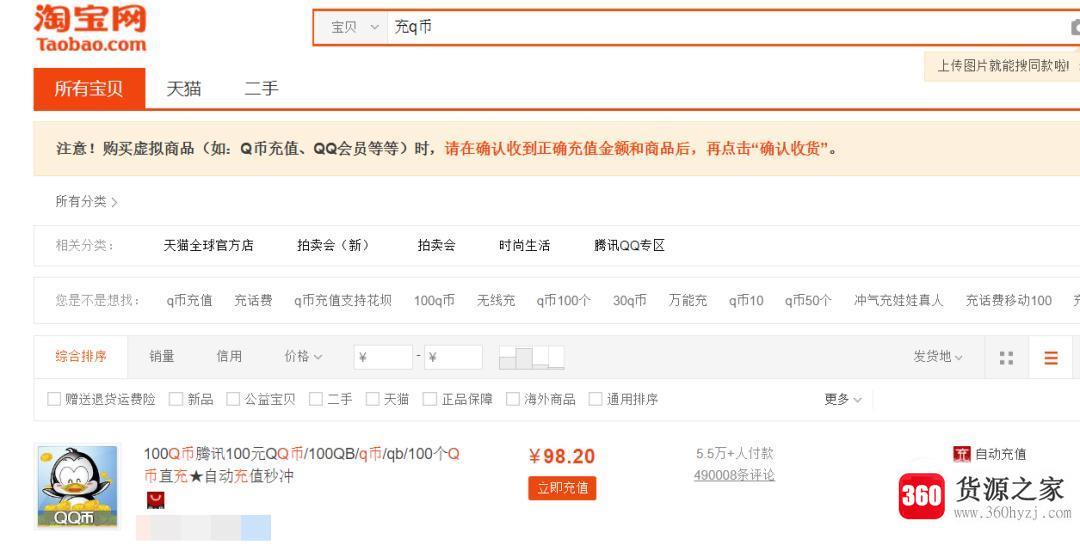Click the 立即充值 button

(x=562, y=488)
